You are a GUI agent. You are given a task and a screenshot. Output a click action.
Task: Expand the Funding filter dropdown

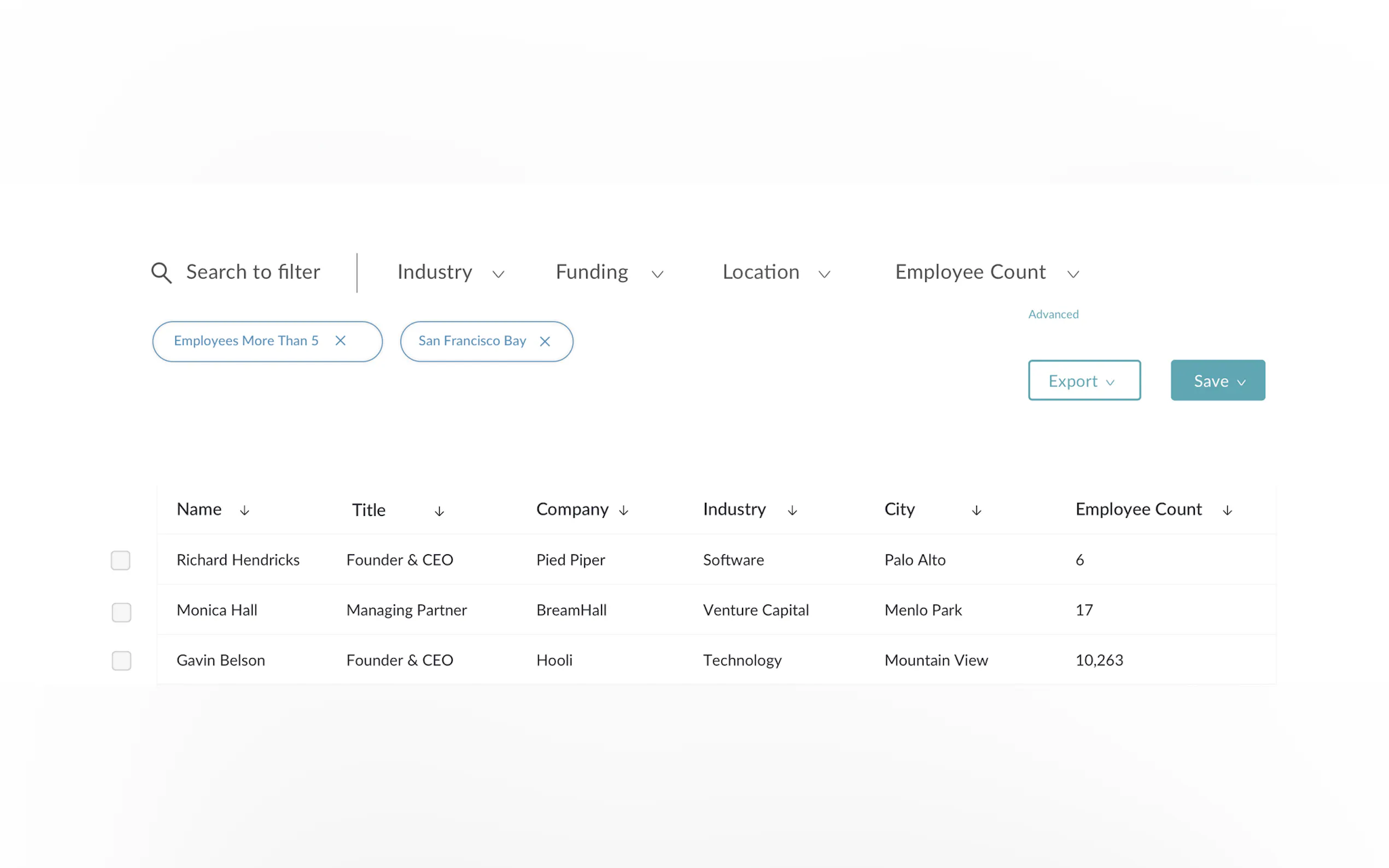pos(609,273)
